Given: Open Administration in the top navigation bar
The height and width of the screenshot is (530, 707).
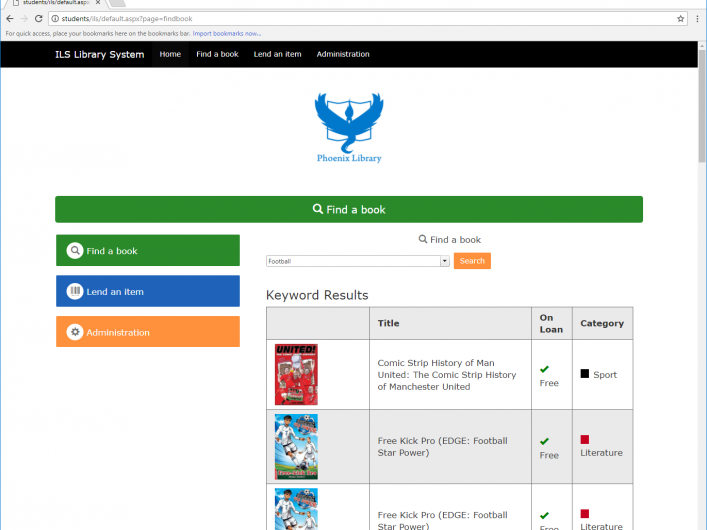Looking at the screenshot, I should [343, 54].
